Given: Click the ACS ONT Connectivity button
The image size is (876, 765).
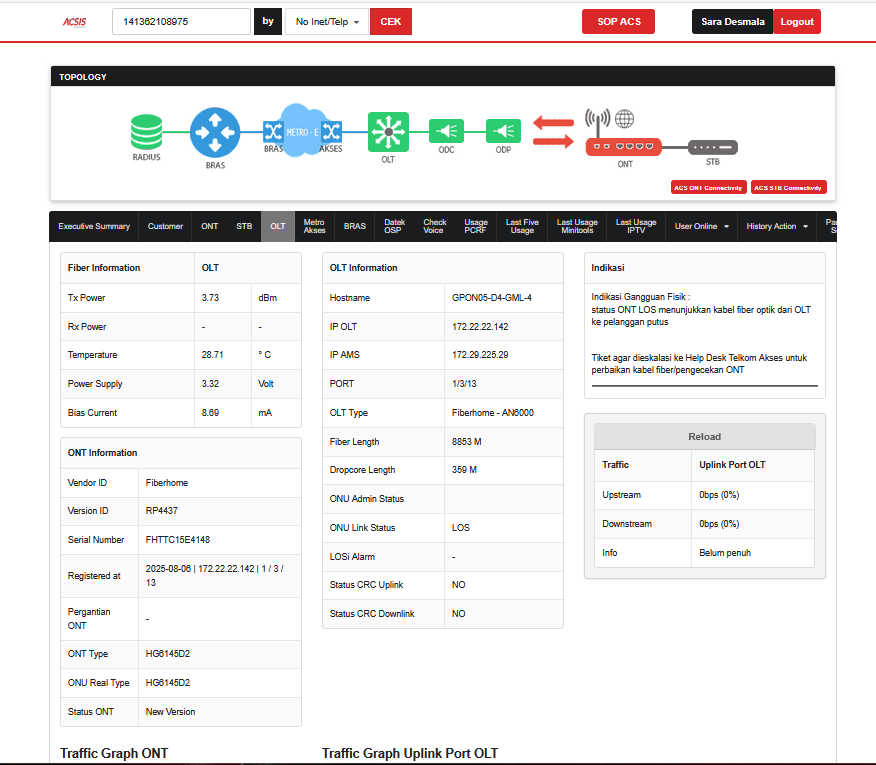Looking at the screenshot, I should [708, 188].
